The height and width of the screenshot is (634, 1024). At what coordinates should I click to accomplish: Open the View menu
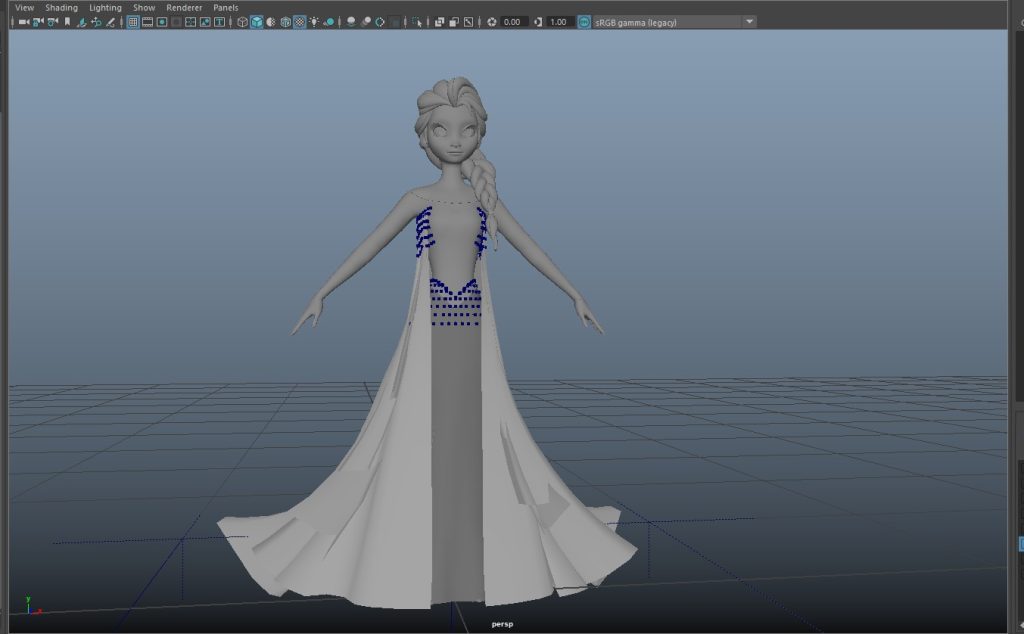24,8
